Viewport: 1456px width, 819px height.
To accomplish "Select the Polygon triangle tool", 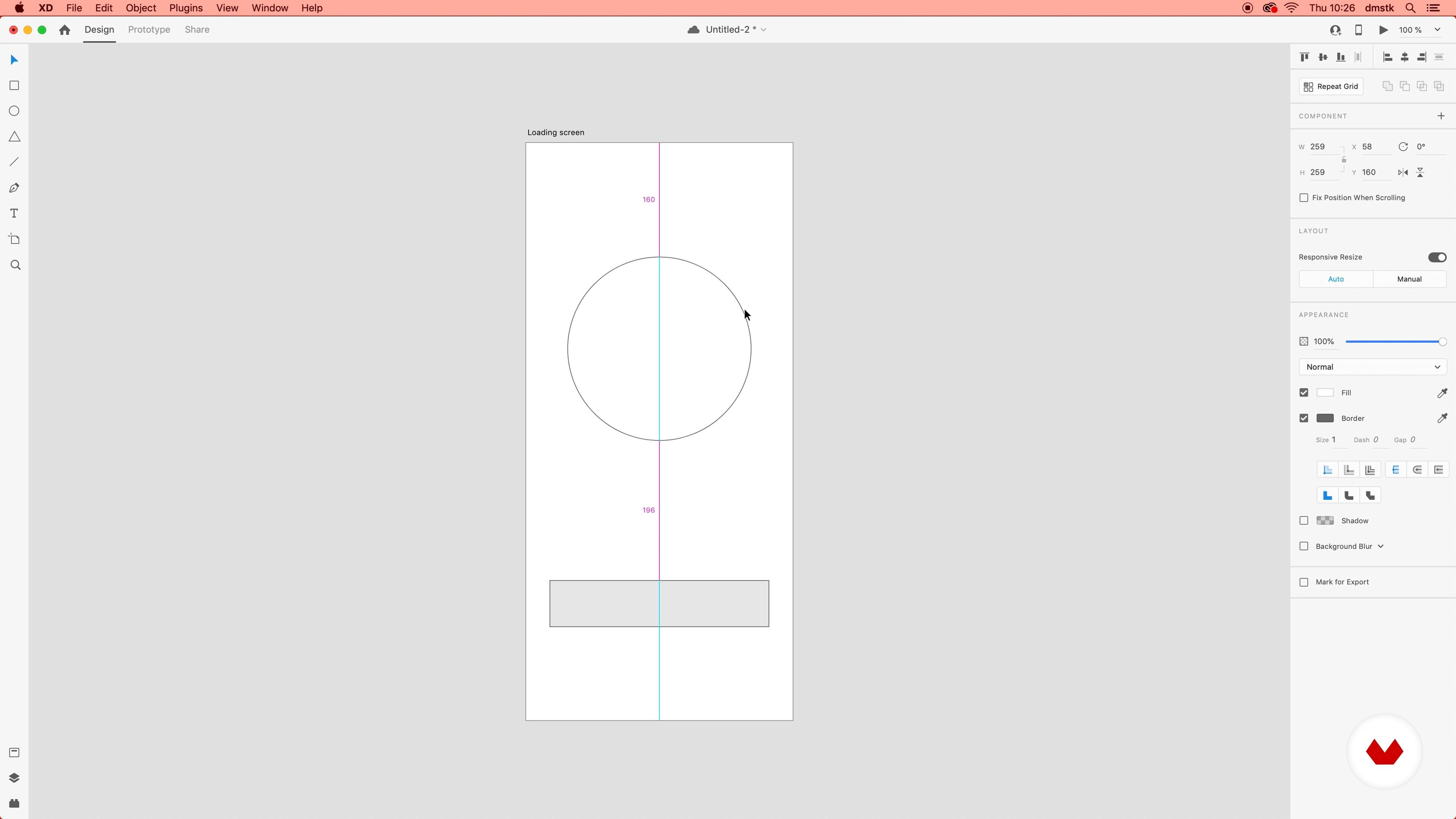I will pos(14,137).
